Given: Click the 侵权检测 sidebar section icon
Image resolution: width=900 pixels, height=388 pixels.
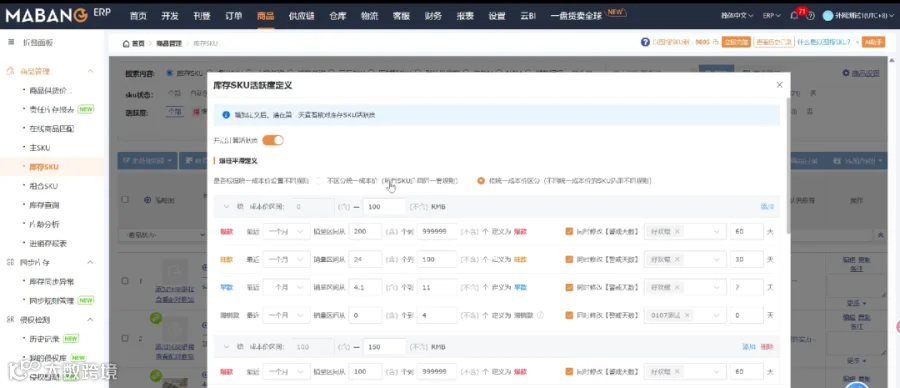Looking at the screenshot, I should coord(10,320).
